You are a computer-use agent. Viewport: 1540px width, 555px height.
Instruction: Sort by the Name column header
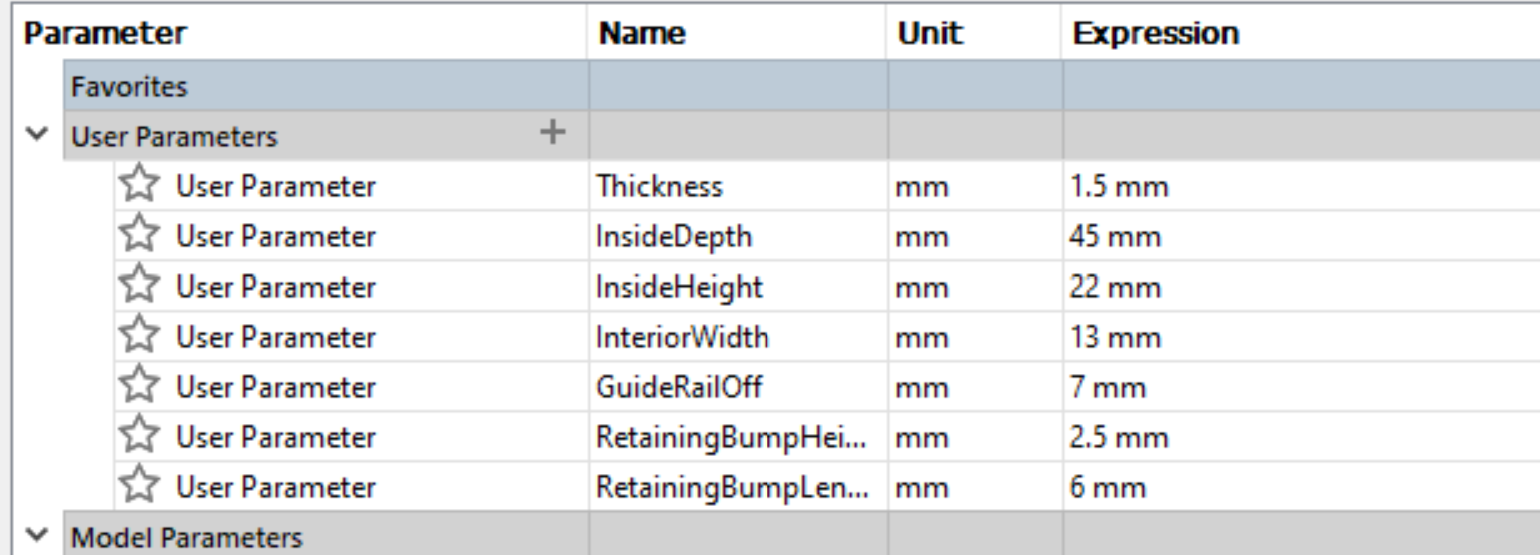click(x=641, y=33)
